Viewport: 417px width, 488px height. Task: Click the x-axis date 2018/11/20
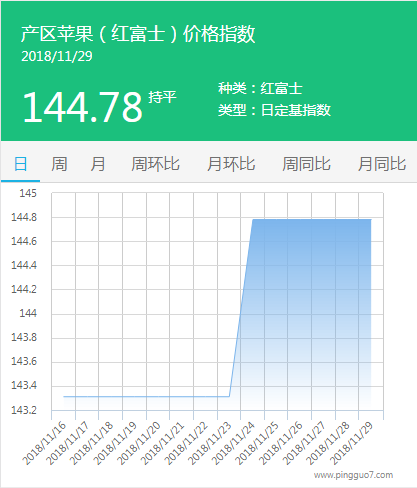(x=139, y=443)
